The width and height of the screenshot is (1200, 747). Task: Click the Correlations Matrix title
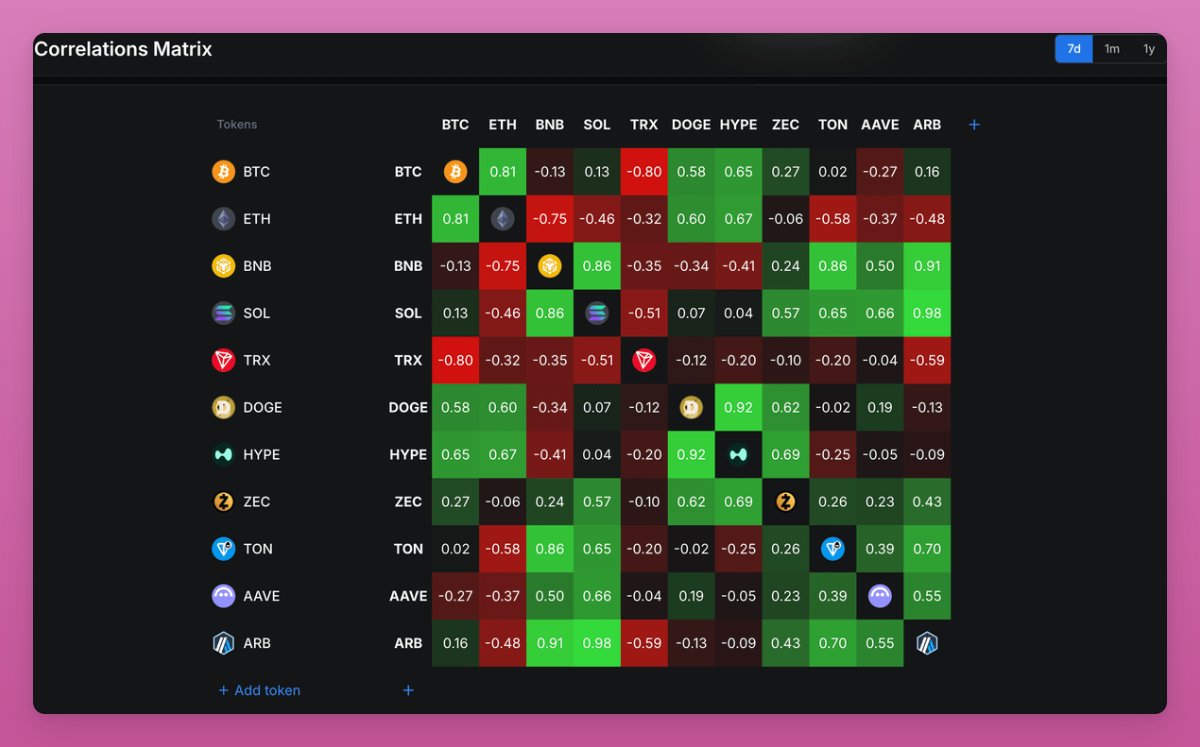pos(123,49)
